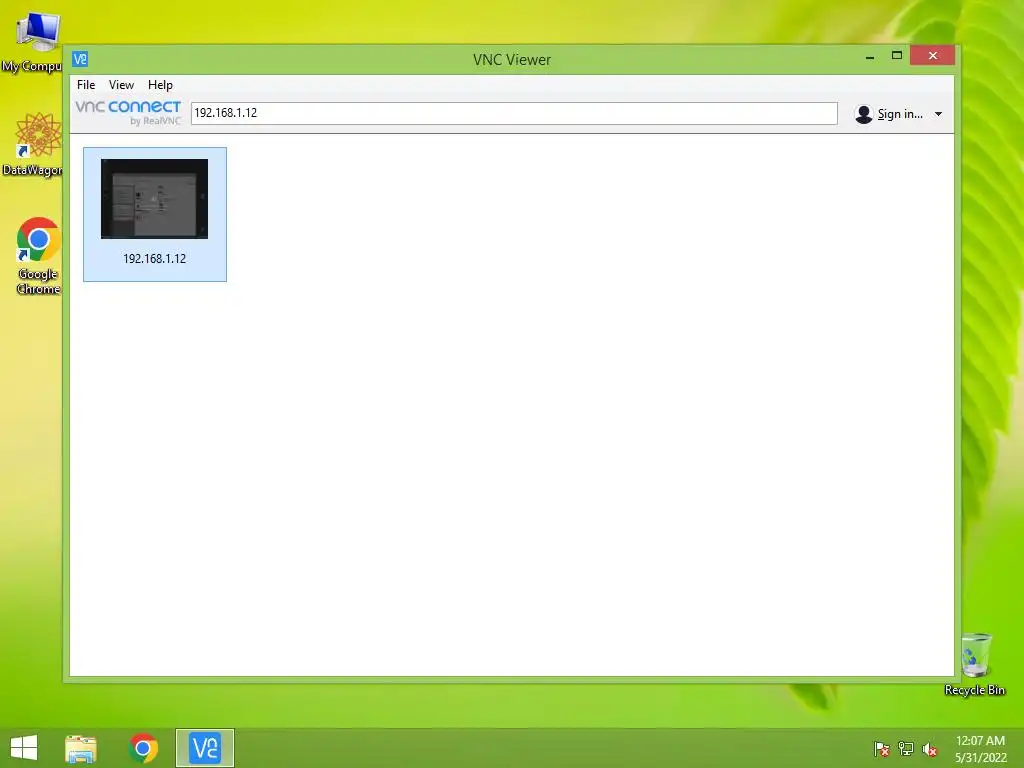Click the Sign in user avatar icon

pyautogui.click(x=863, y=114)
